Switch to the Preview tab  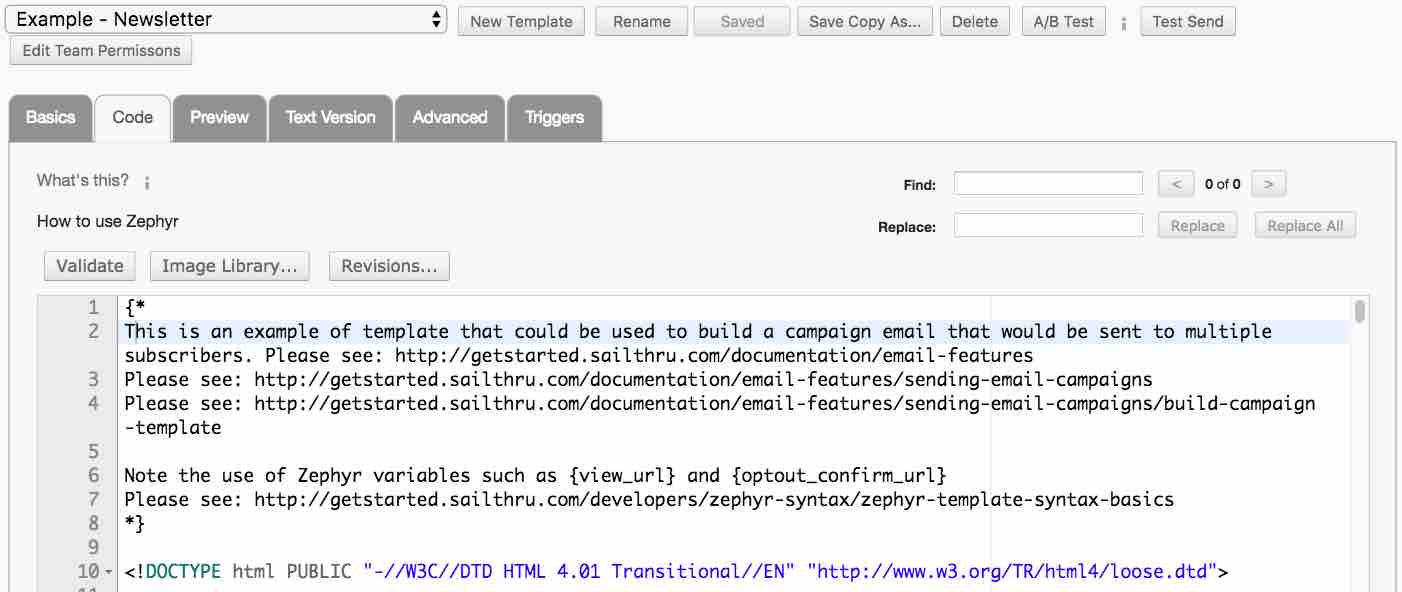(x=219, y=117)
